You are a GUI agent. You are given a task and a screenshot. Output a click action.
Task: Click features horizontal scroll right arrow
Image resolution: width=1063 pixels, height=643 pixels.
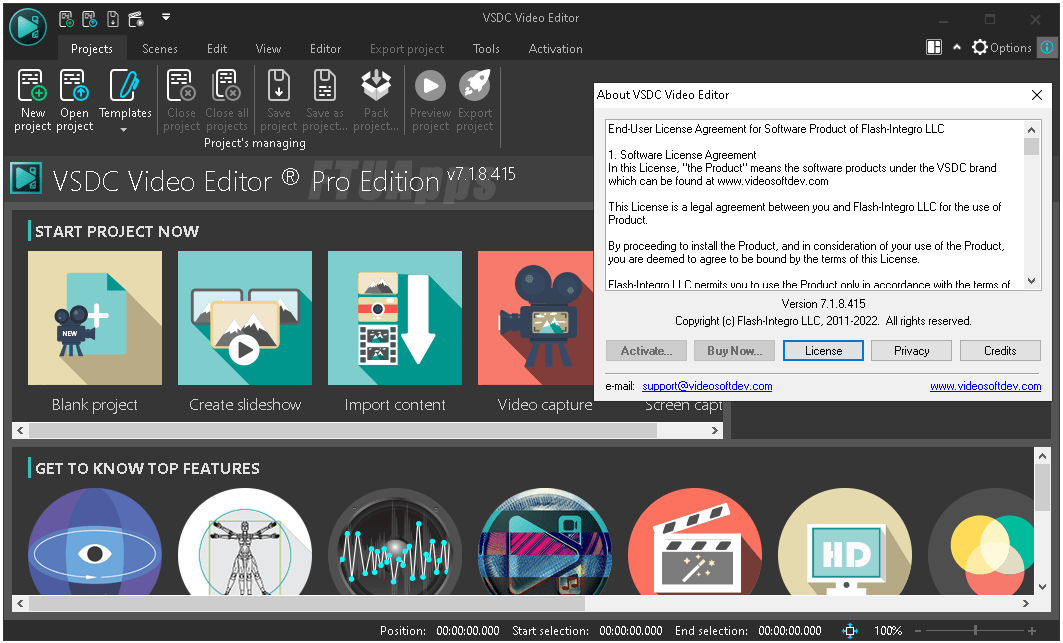click(1026, 603)
